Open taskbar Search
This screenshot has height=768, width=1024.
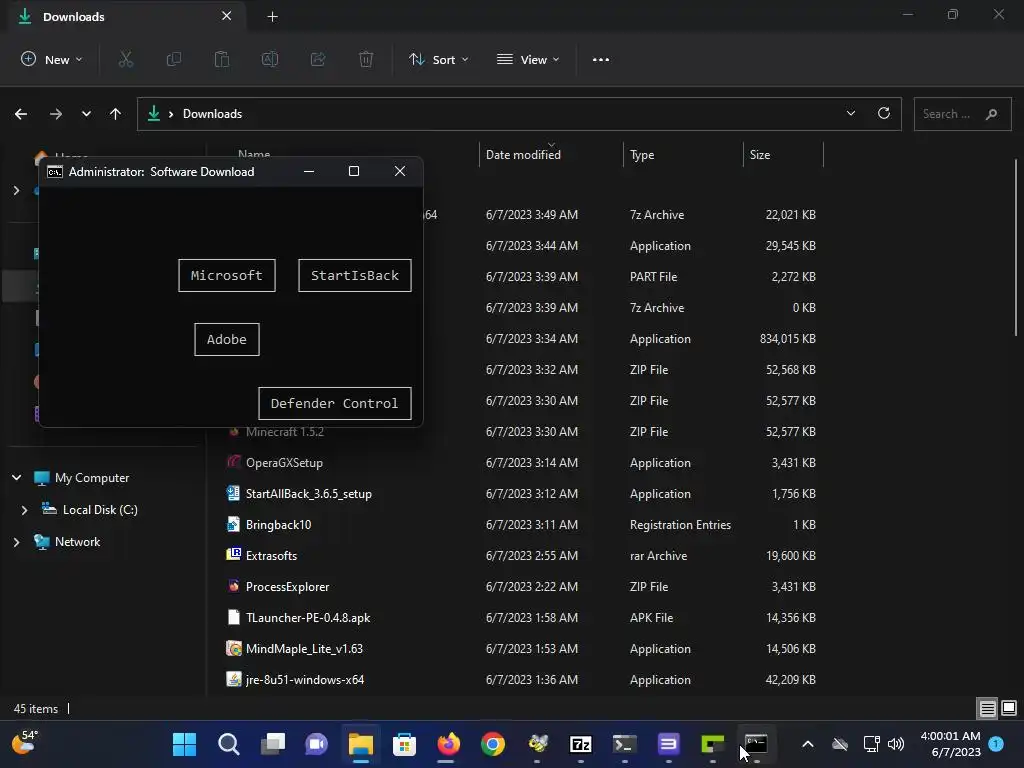point(229,744)
